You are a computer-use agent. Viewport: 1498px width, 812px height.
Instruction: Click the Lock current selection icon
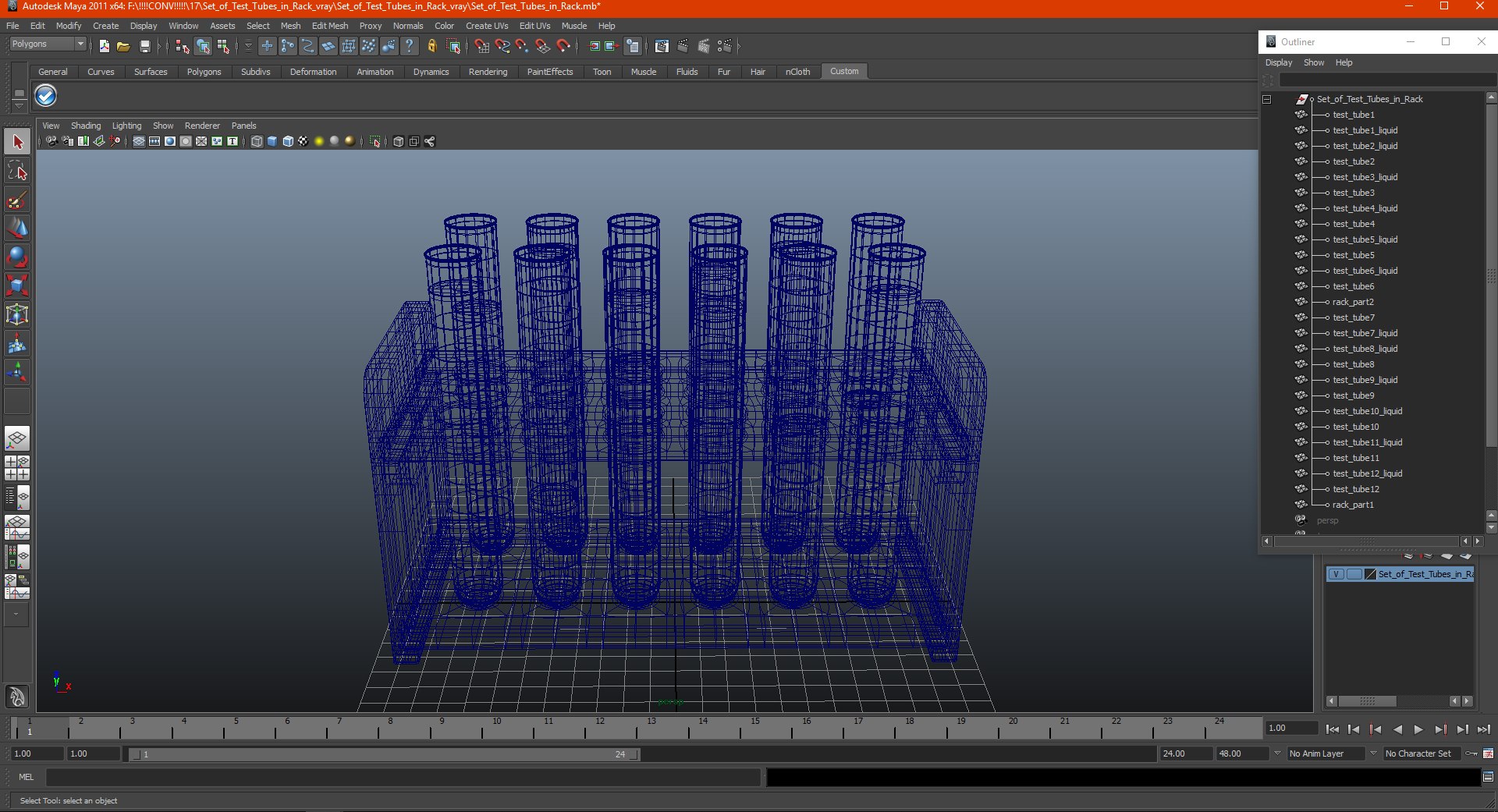pyautogui.click(x=431, y=47)
